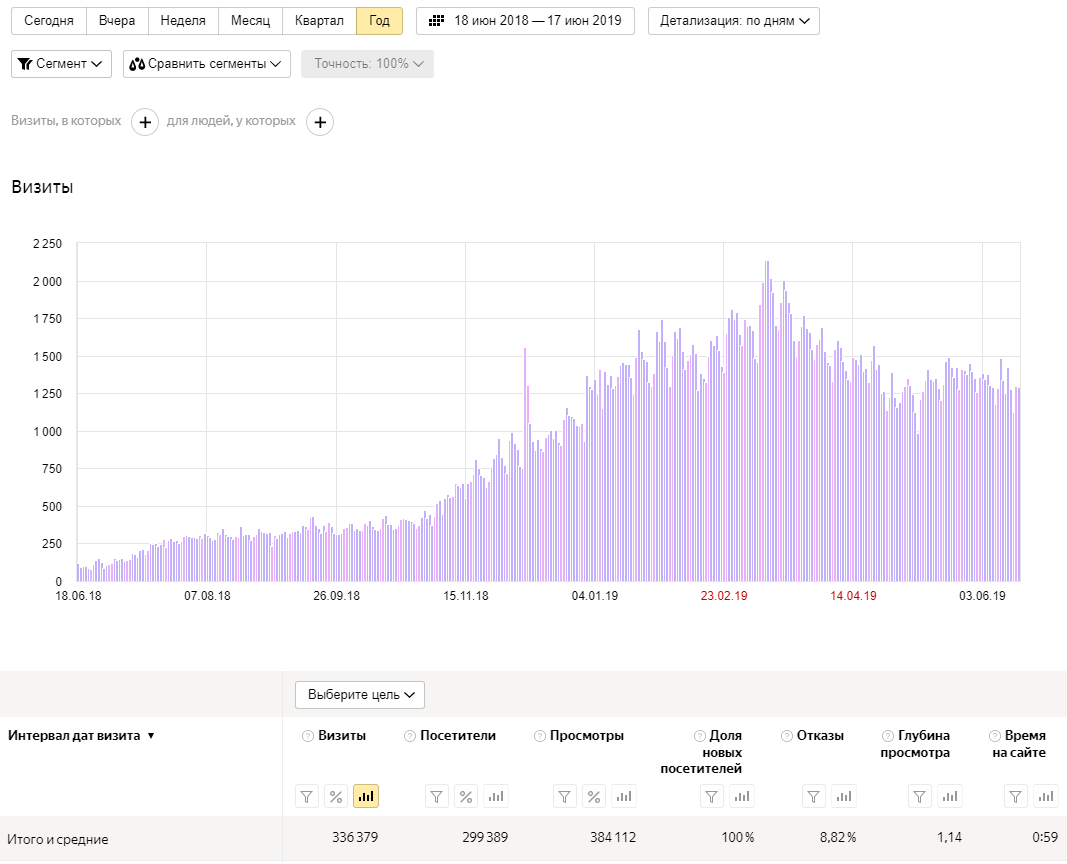Toggle the active Визиты chart button

[366, 797]
